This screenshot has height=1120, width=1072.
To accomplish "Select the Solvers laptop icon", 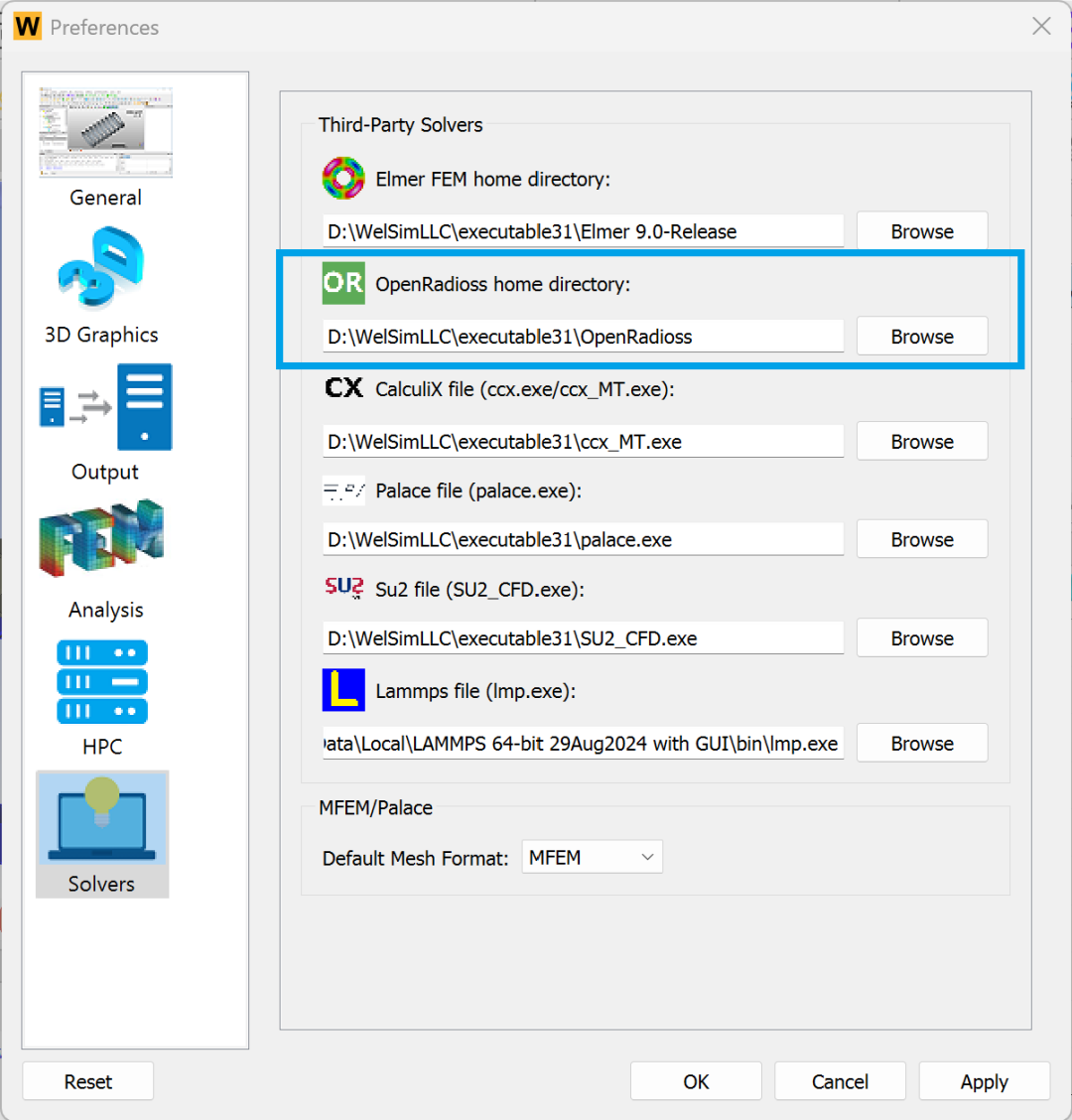I will click(x=101, y=818).
